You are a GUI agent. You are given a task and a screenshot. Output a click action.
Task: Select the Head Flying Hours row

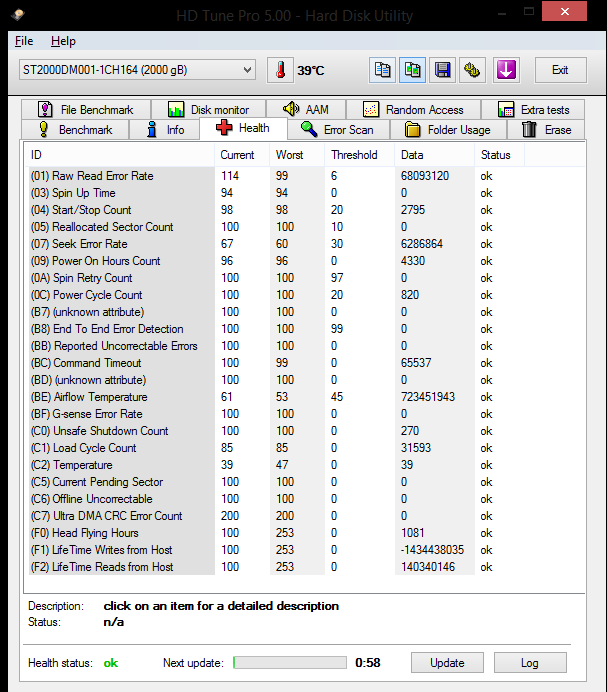[276, 533]
